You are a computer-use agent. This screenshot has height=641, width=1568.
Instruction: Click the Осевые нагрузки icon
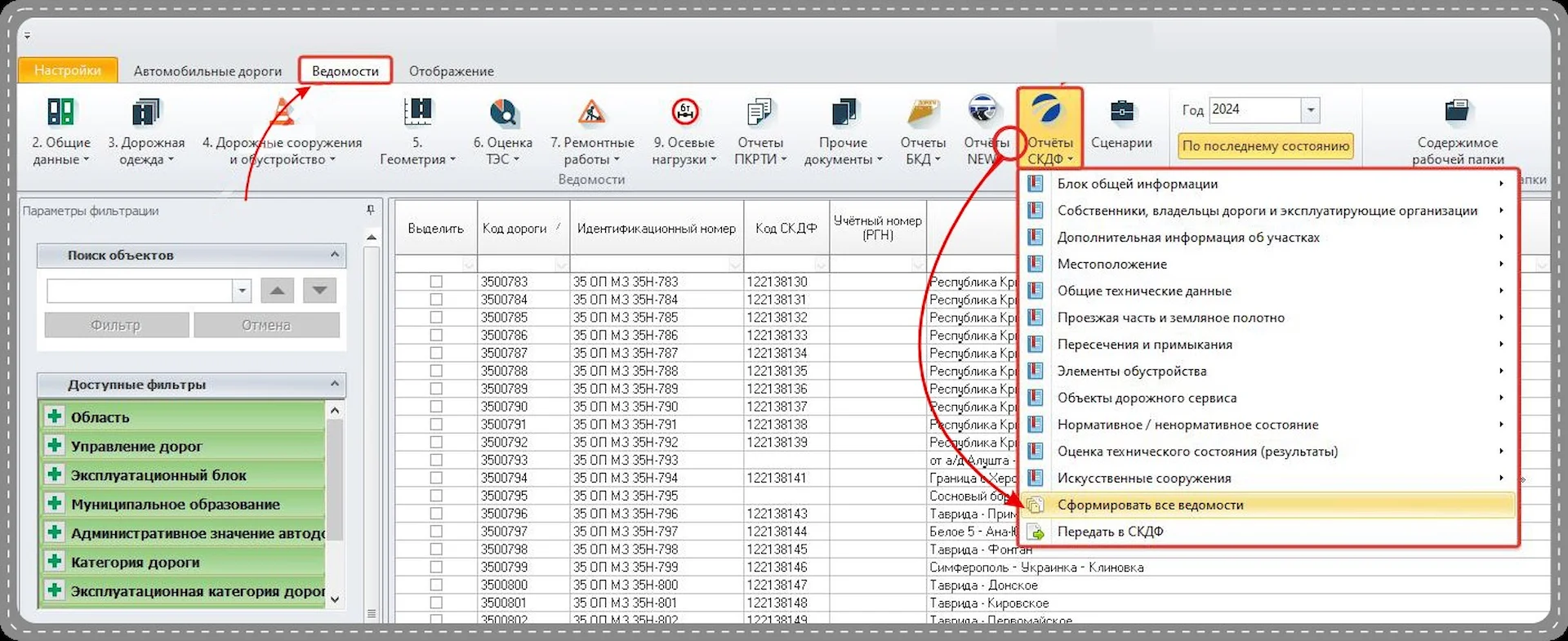[x=684, y=113]
